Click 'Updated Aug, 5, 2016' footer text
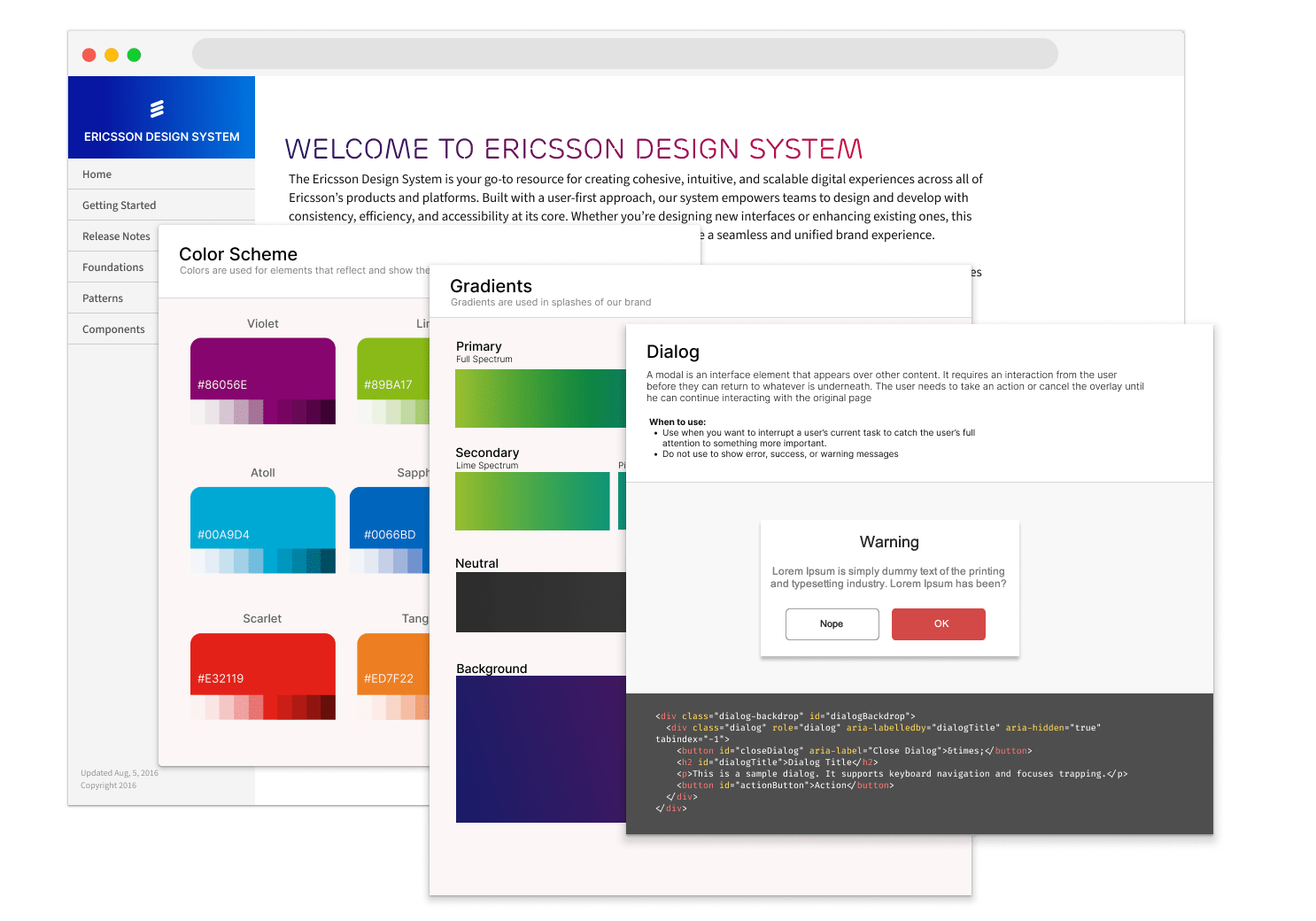 120,773
